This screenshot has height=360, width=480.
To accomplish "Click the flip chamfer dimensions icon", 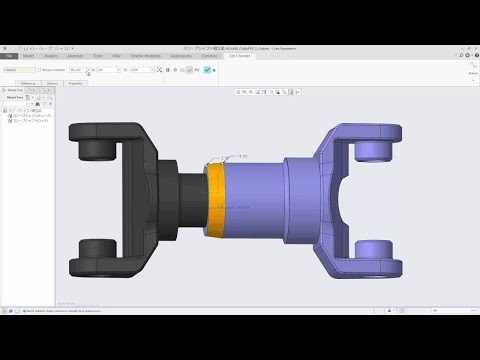I will point(159,70).
